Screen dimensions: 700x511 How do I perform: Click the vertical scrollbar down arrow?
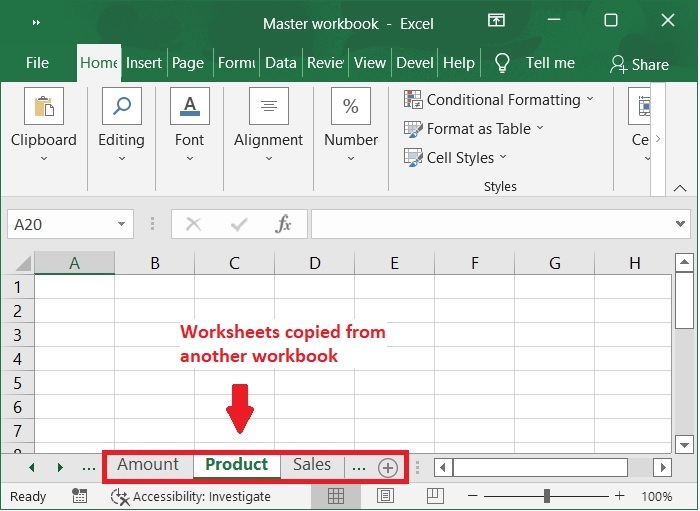coord(684,445)
